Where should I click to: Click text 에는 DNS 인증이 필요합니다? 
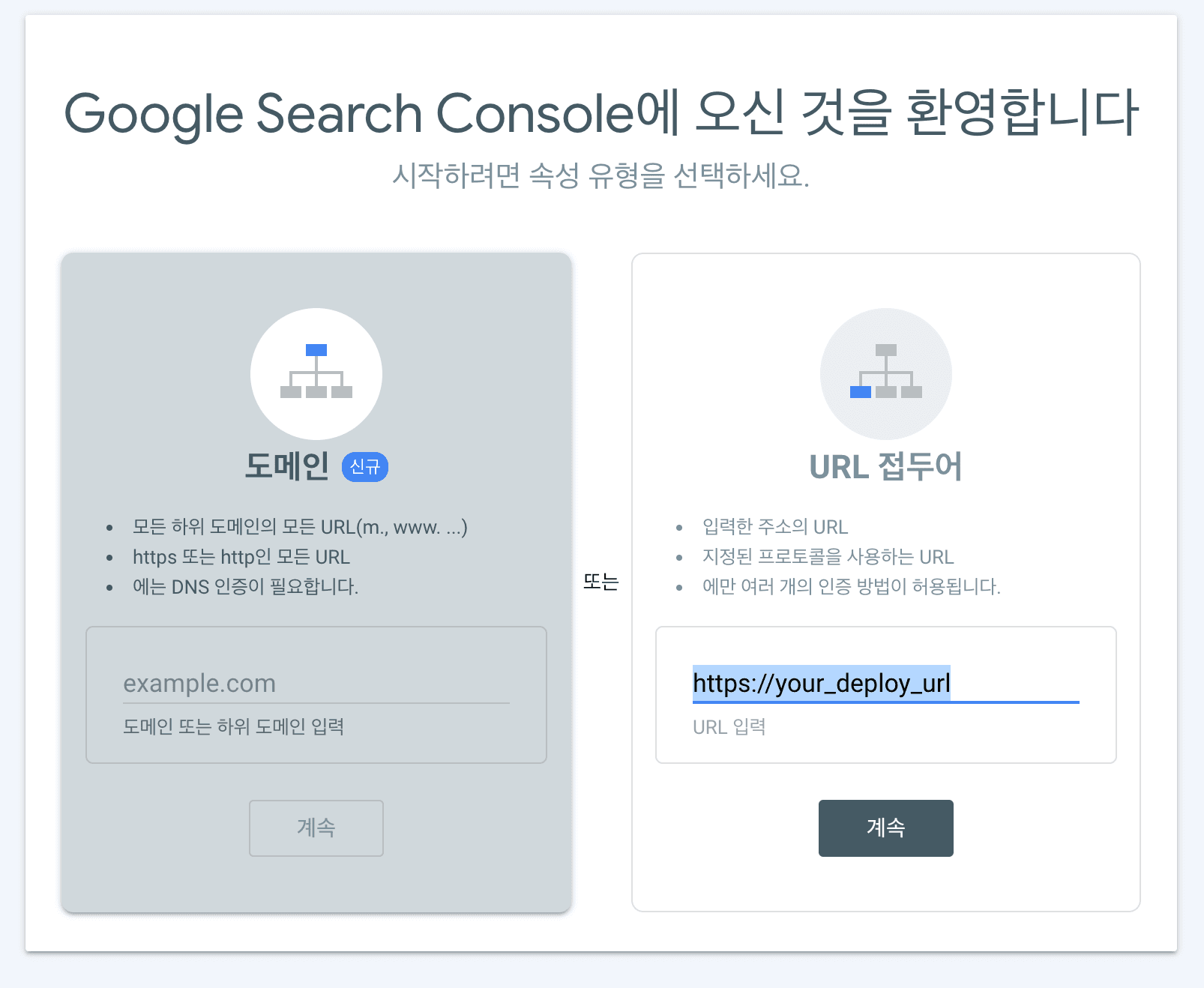point(245,586)
